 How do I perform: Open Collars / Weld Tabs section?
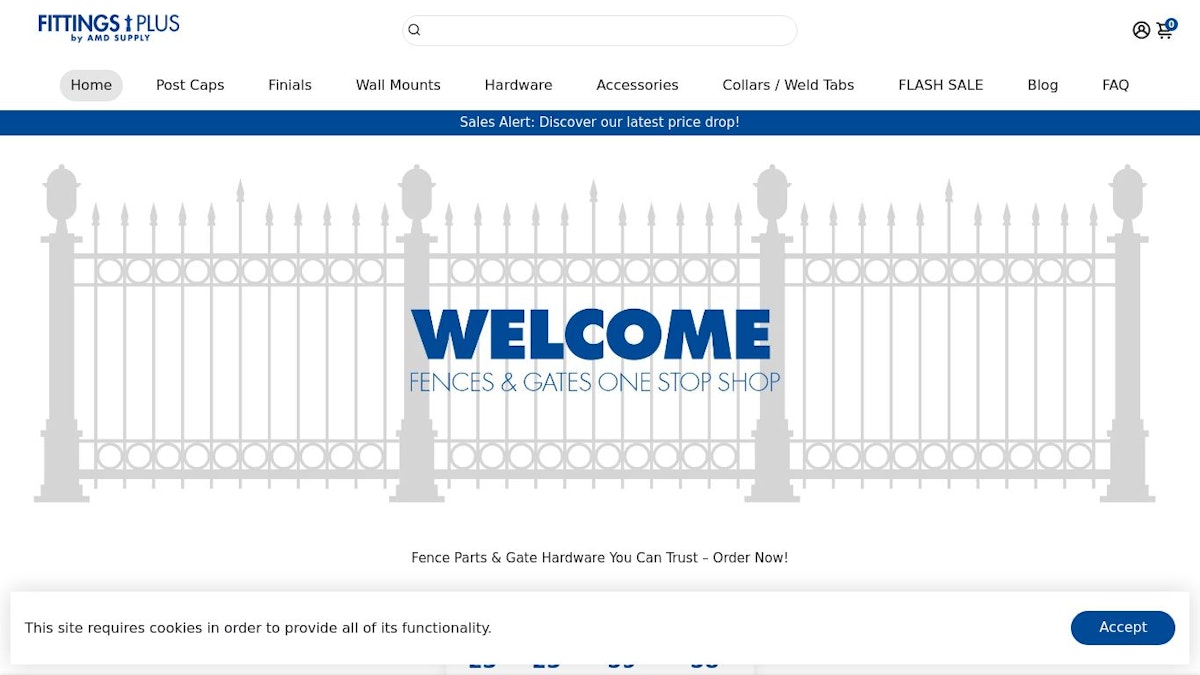(788, 85)
